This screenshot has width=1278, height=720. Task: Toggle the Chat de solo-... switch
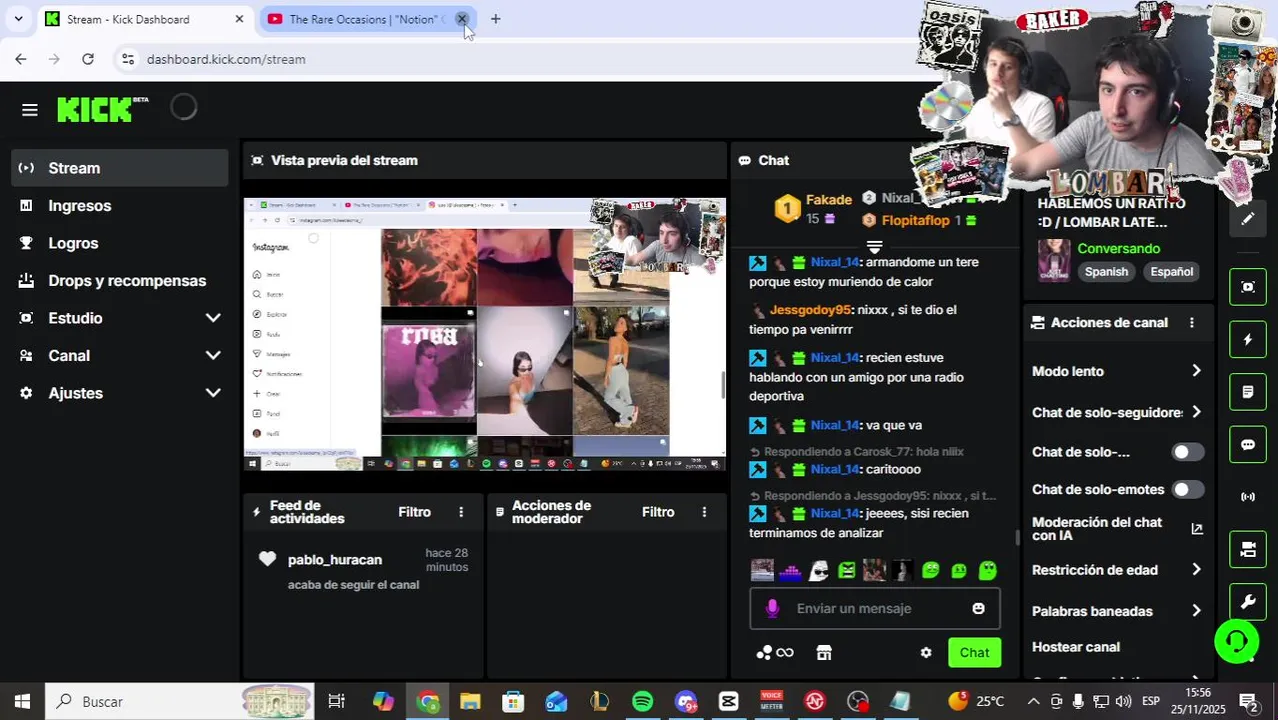(1187, 452)
